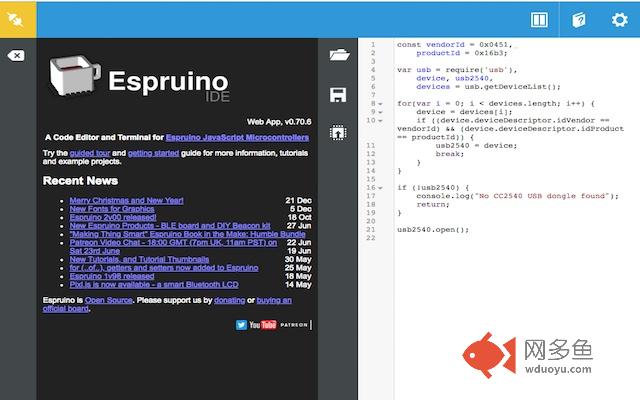This screenshot has height=400, width=640.
Task: Click the return; code line
Action: [x=433, y=204]
